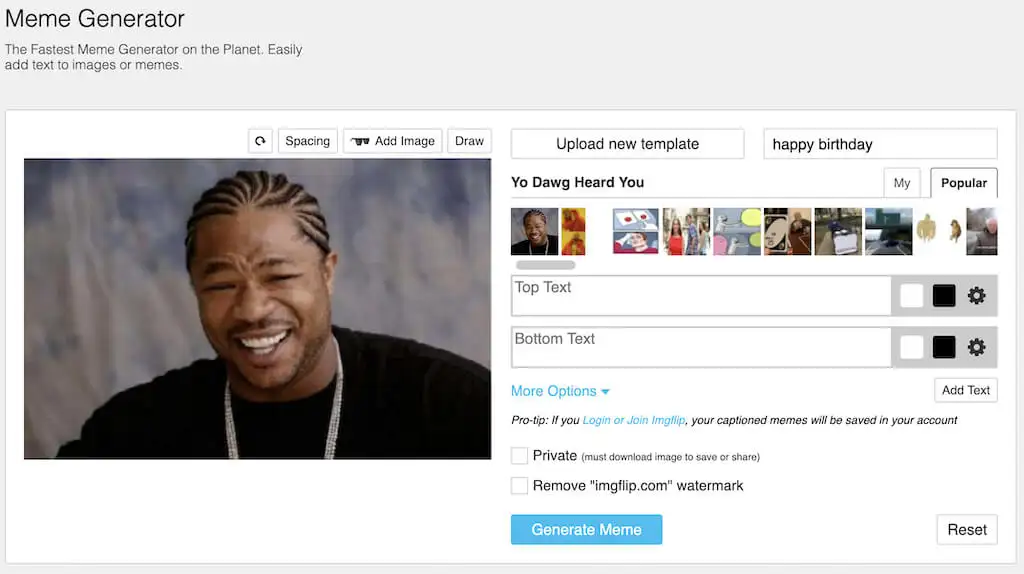Choose Bottom Text black outline color swatch

(x=944, y=347)
